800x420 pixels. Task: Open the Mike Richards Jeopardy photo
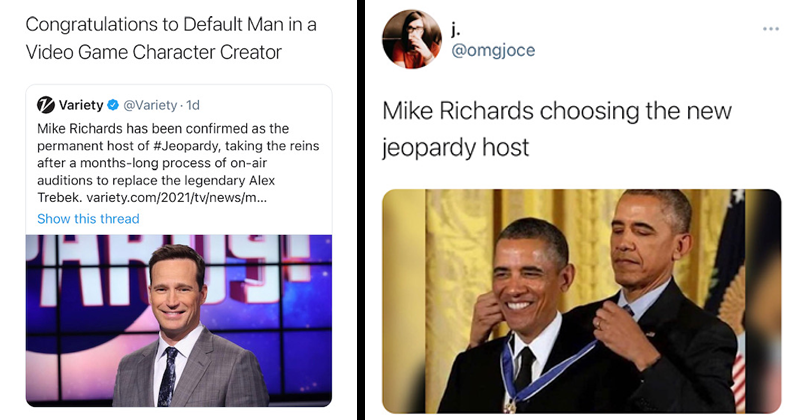pos(178,320)
